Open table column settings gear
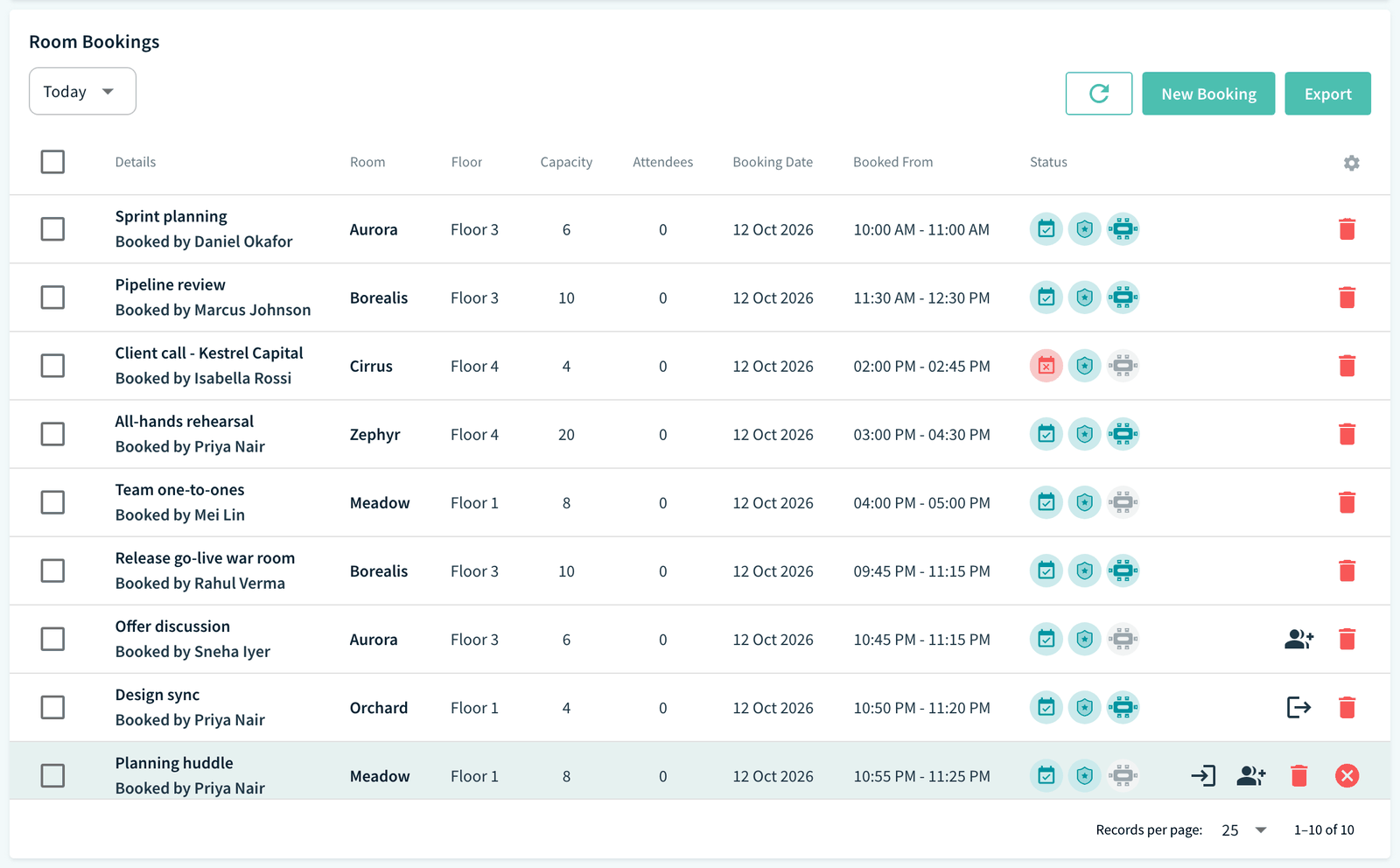The width and height of the screenshot is (1400, 868). coord(1352,163)
